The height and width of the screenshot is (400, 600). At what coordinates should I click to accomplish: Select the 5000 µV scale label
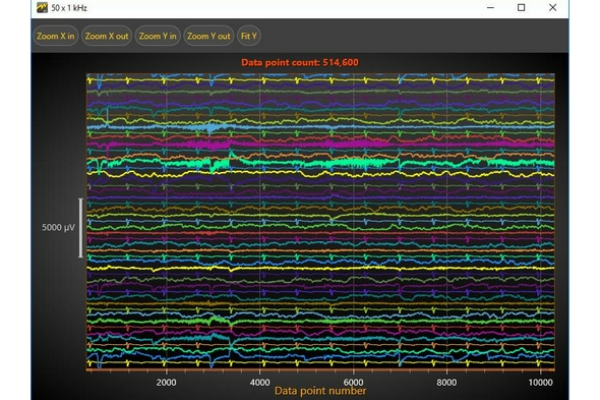[x=58, y=228]
